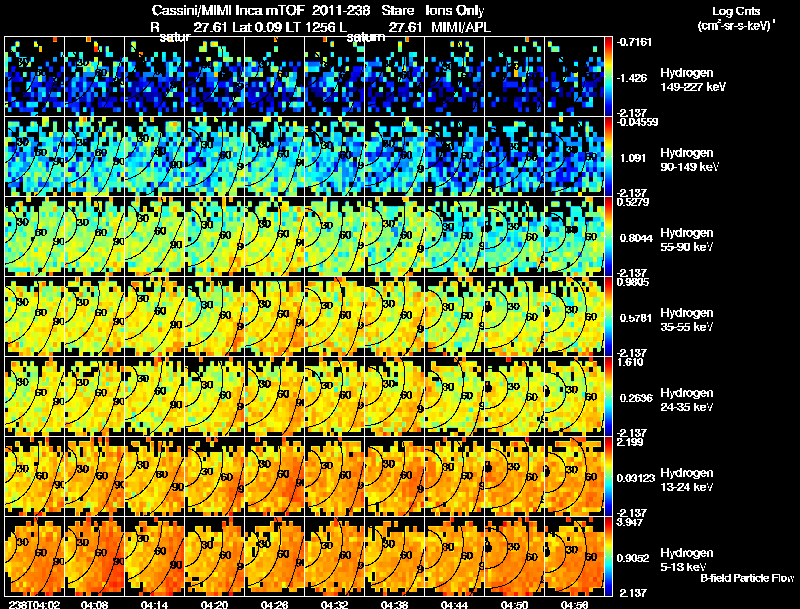Click the 04:38 time axis label
This screenshot has height=609, width=800.
pyautogui.click(x=394, y=604)
